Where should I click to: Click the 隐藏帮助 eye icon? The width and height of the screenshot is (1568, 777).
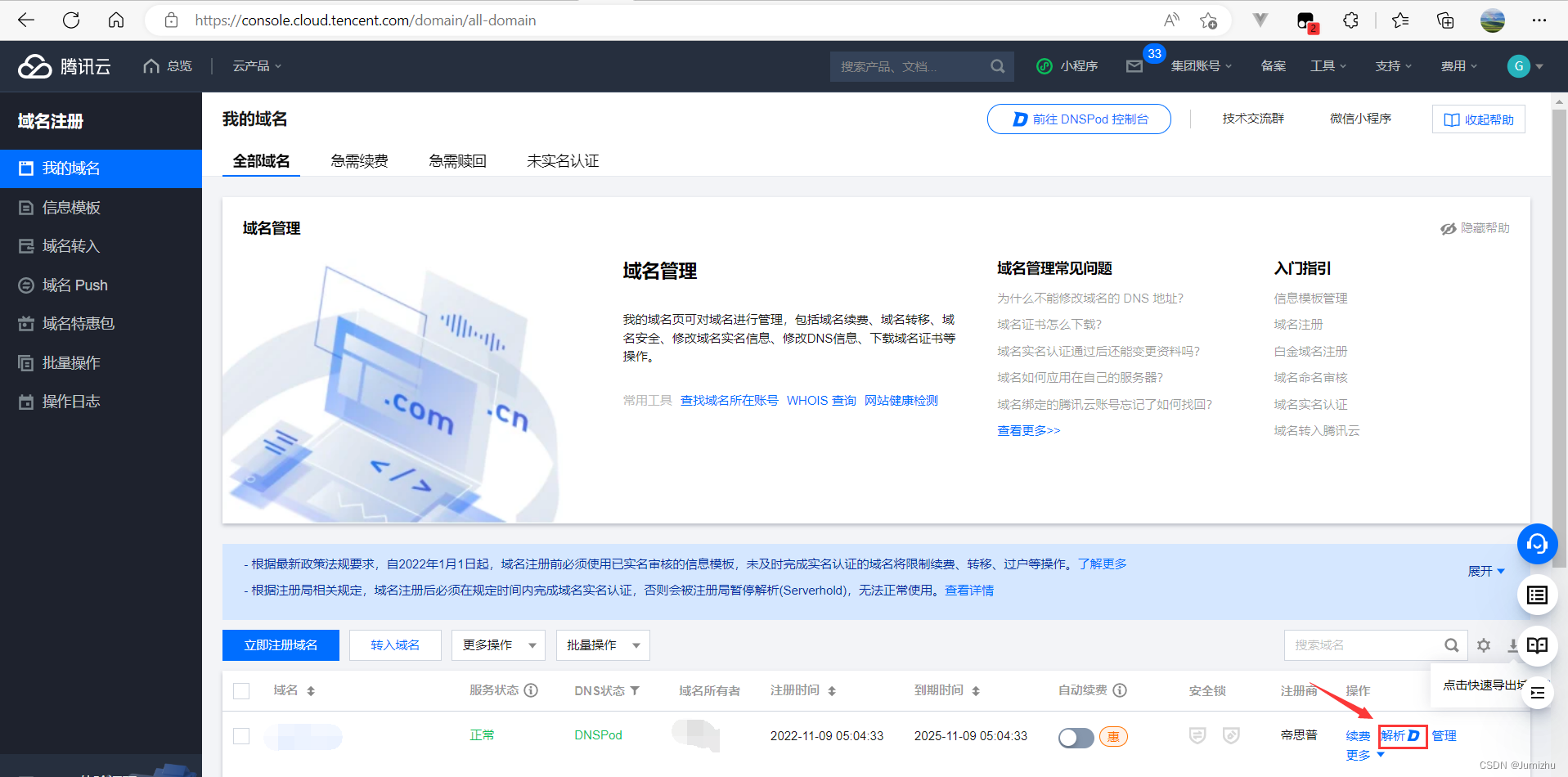pyautogui.click(x=1448, y=228)
